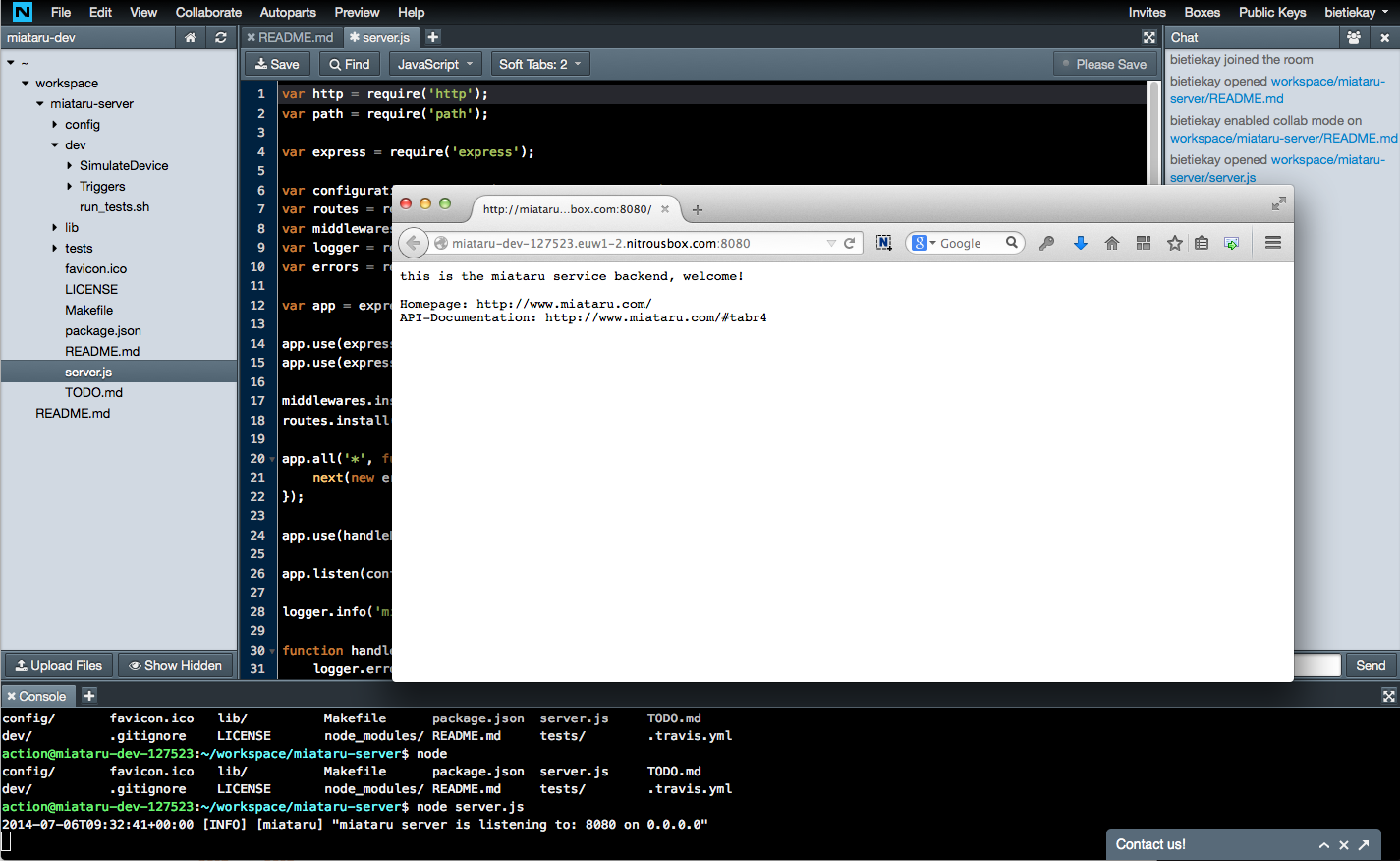
Task: Collapse the miataru-server folder
Action: click(x=40, y=104)
